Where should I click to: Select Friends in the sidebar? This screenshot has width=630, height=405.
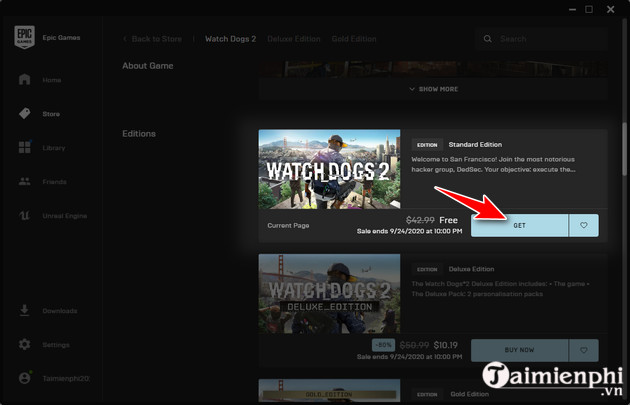[x=54, y=182]
